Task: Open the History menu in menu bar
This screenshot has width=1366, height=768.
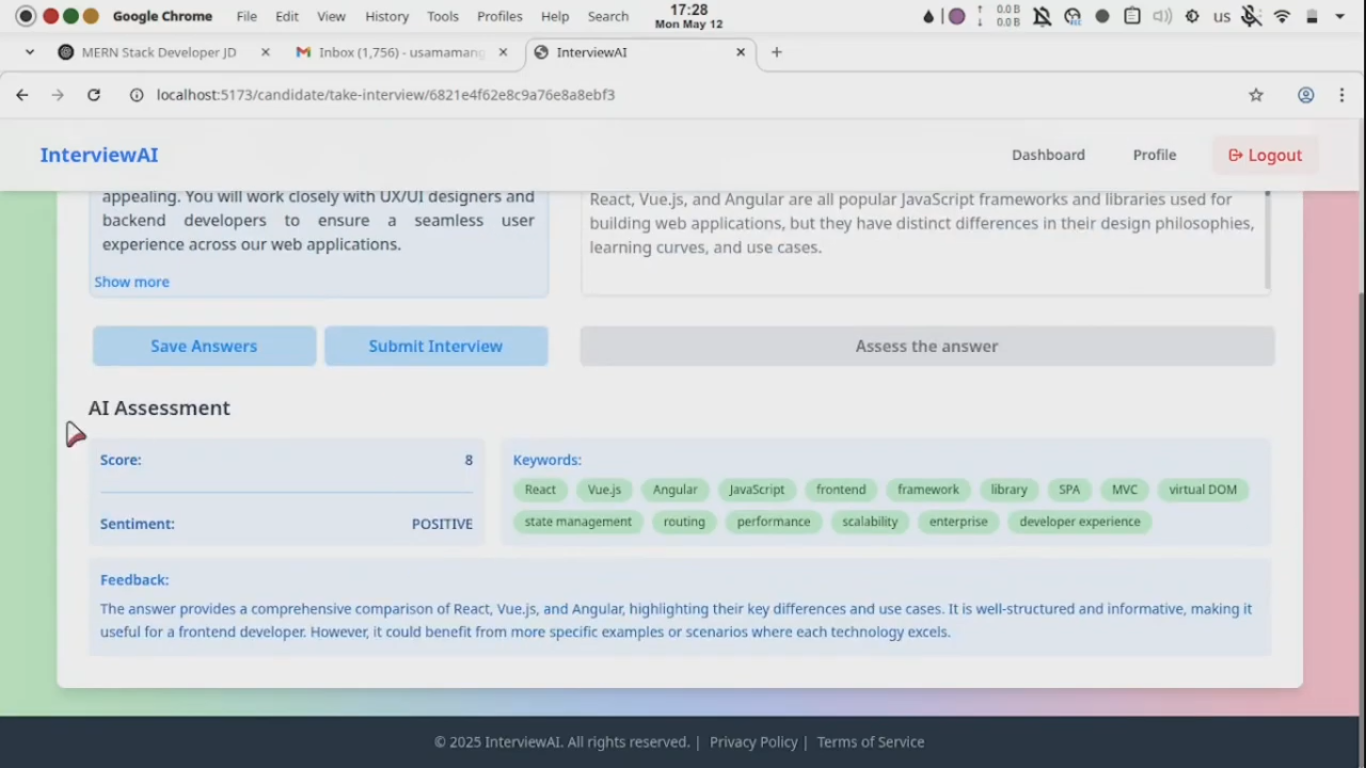Action: coord(386,16)
